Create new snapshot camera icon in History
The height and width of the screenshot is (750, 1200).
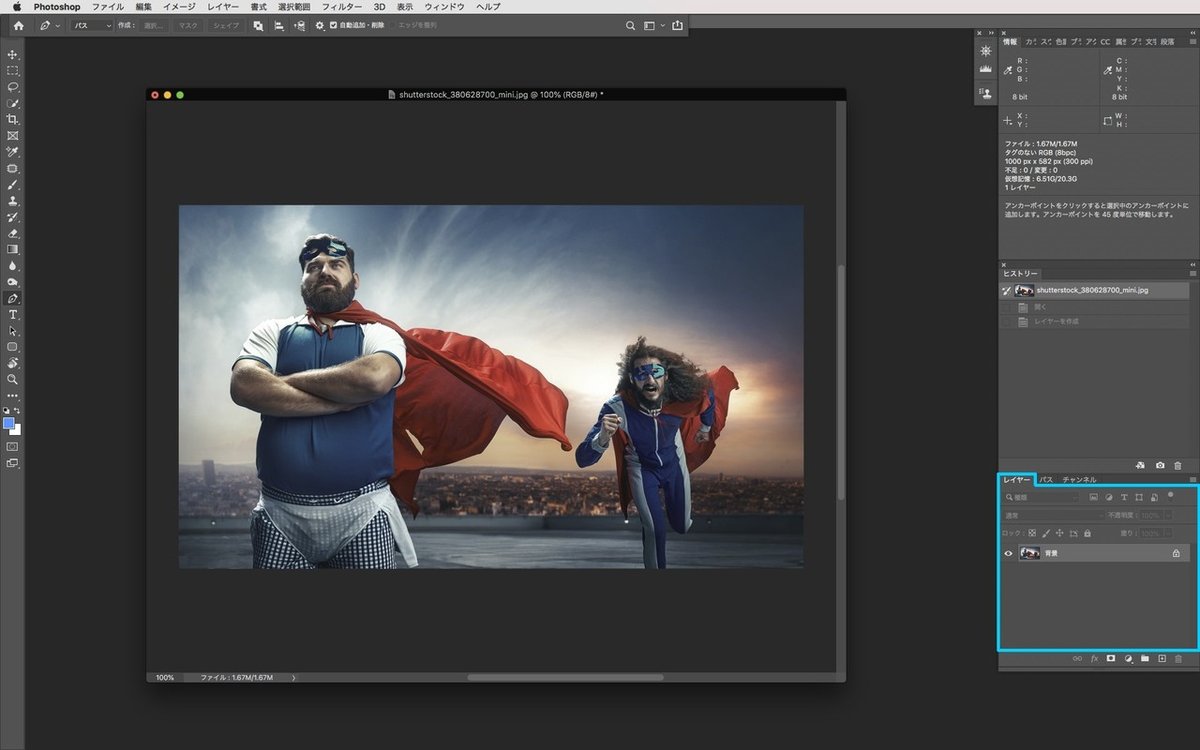click(x=1160, y=466)
